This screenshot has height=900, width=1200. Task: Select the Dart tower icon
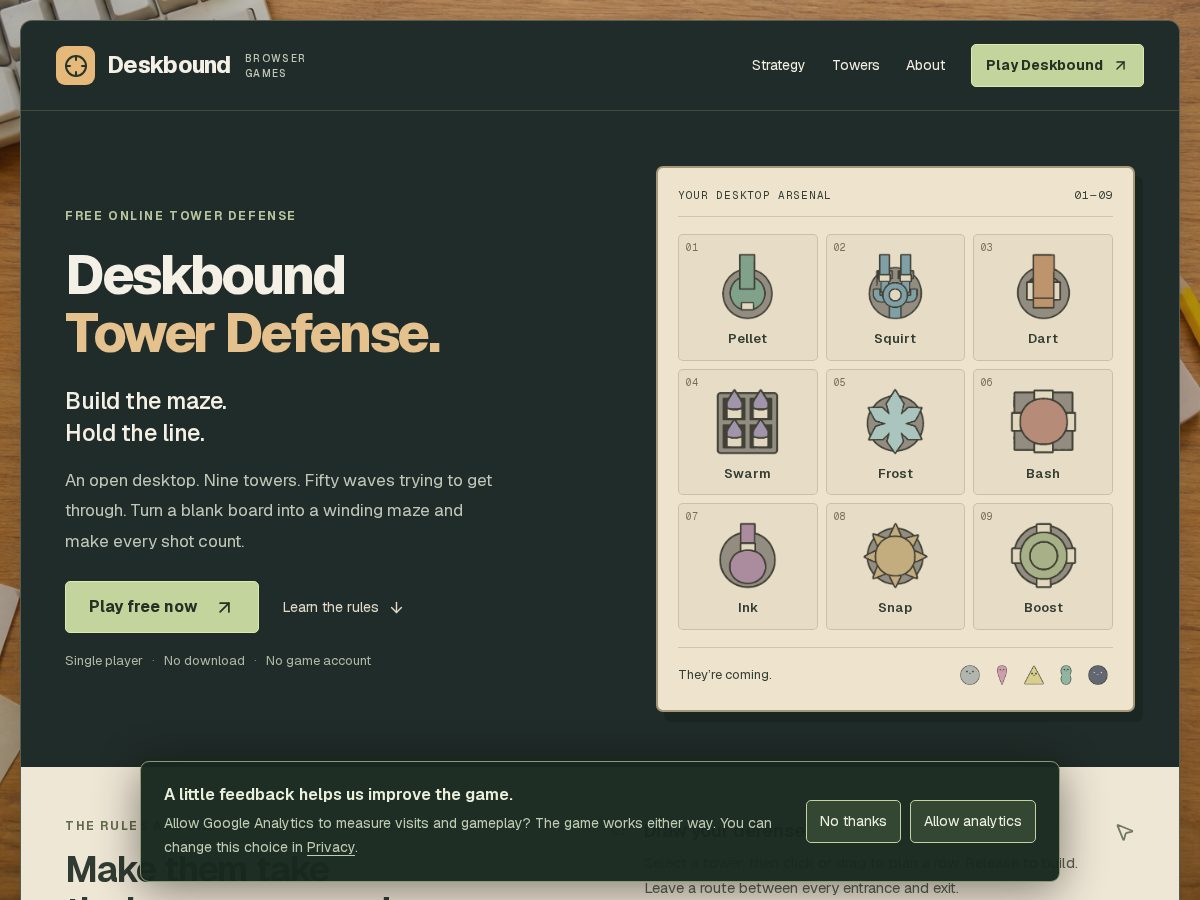[x=1043, y=287]
